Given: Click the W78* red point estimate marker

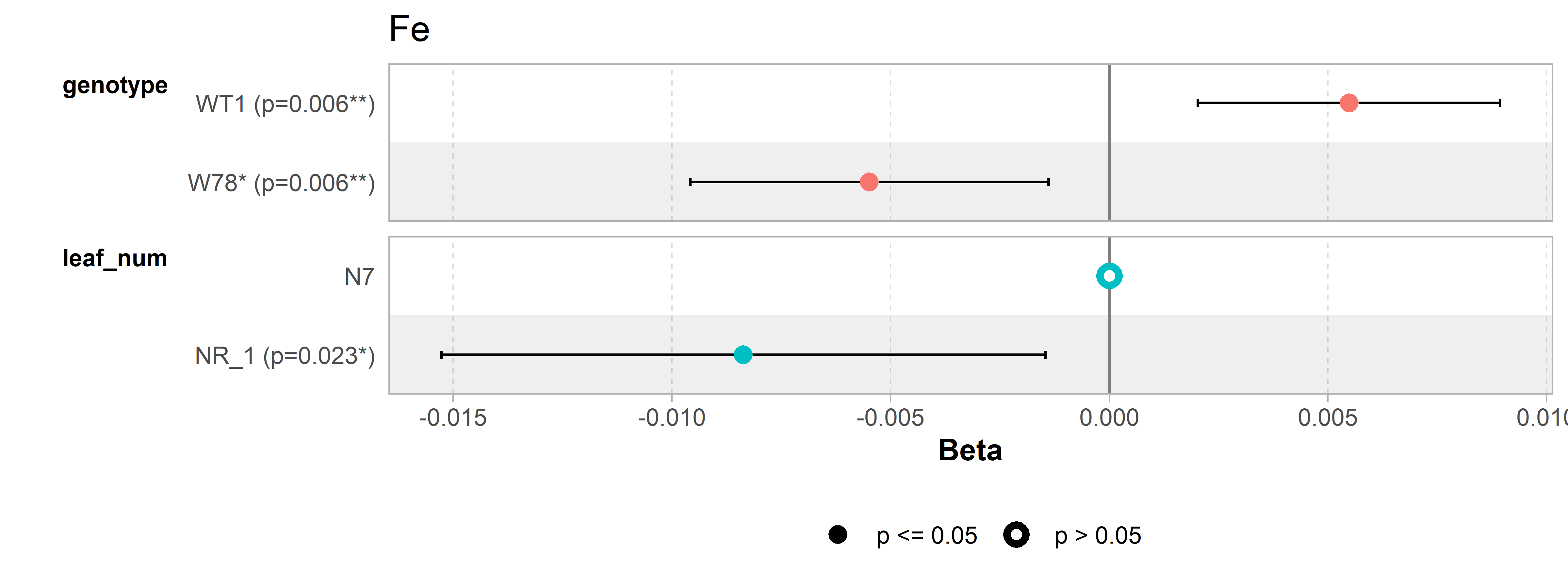Looking at the screenshot, I should [869, 181].
